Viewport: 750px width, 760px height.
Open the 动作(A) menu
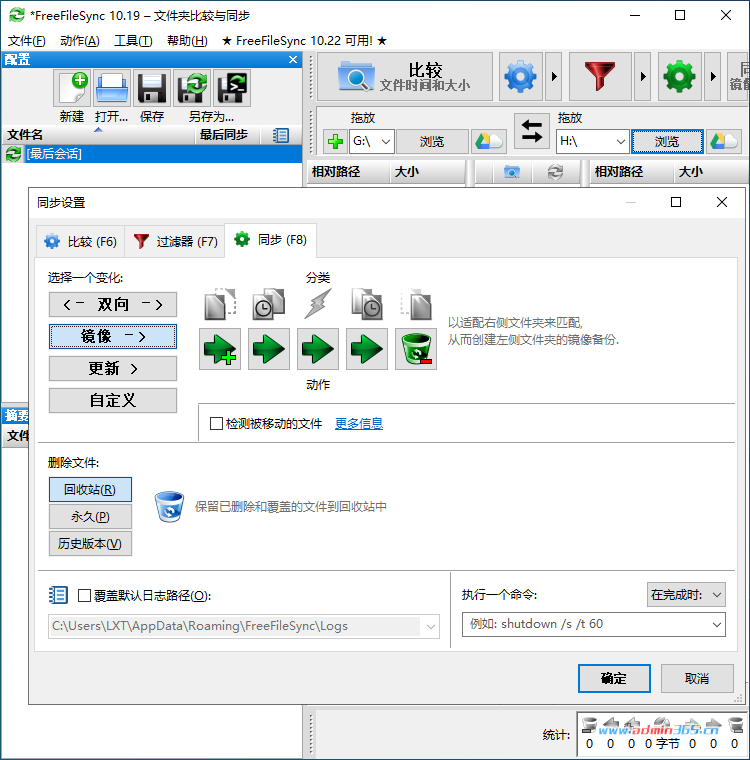80,41
